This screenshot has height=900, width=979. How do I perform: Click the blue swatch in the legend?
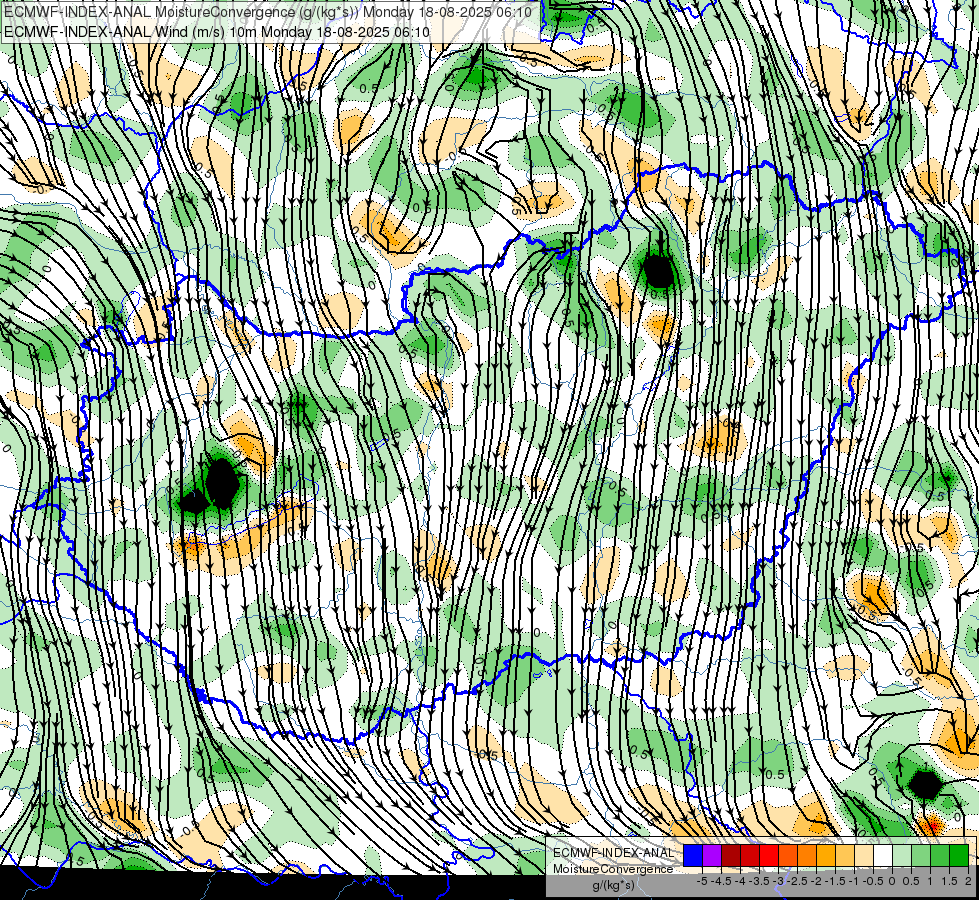(x=693, y=856)
